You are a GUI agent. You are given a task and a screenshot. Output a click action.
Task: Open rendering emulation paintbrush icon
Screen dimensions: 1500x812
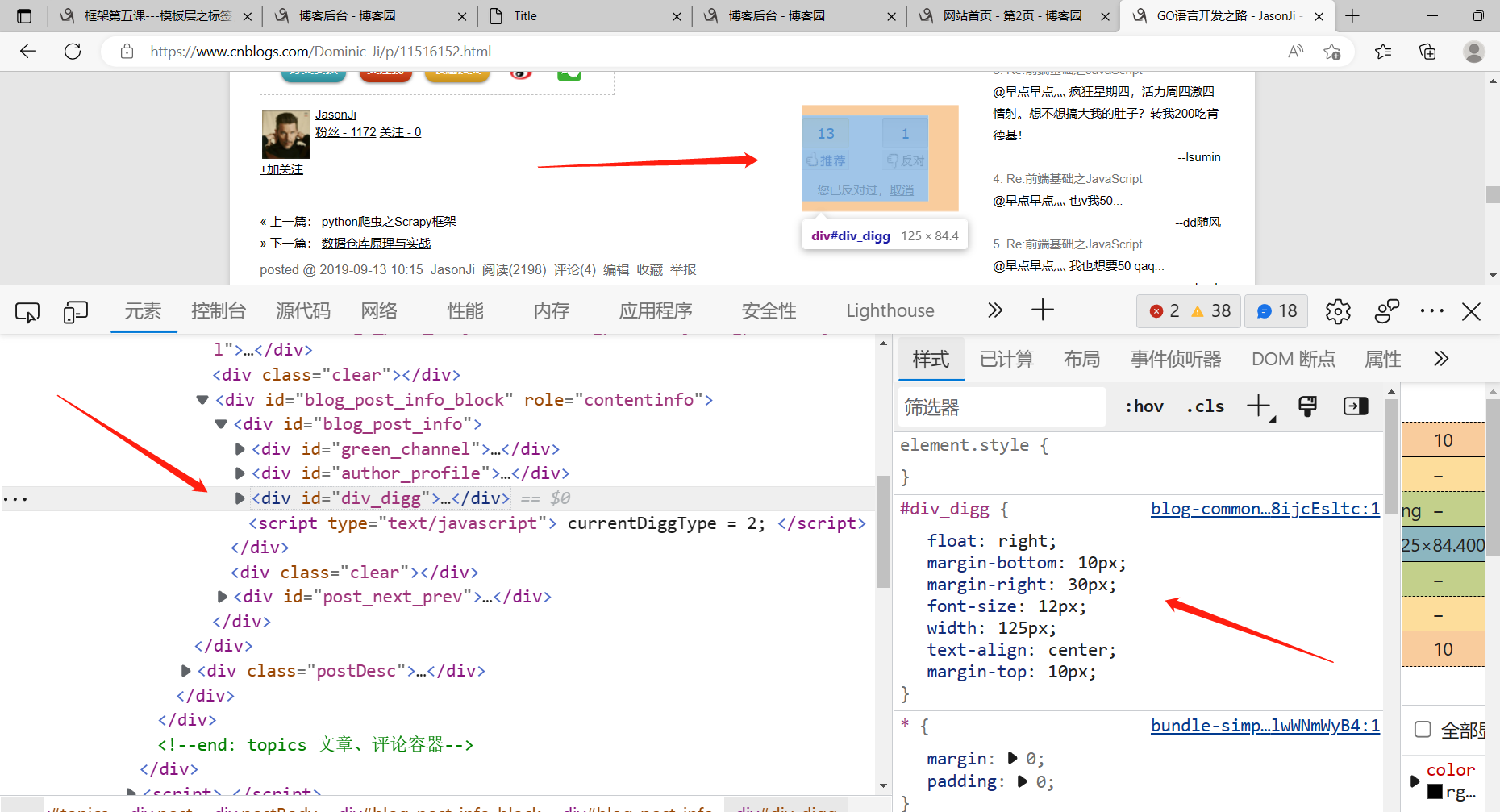coord(1307,406)
